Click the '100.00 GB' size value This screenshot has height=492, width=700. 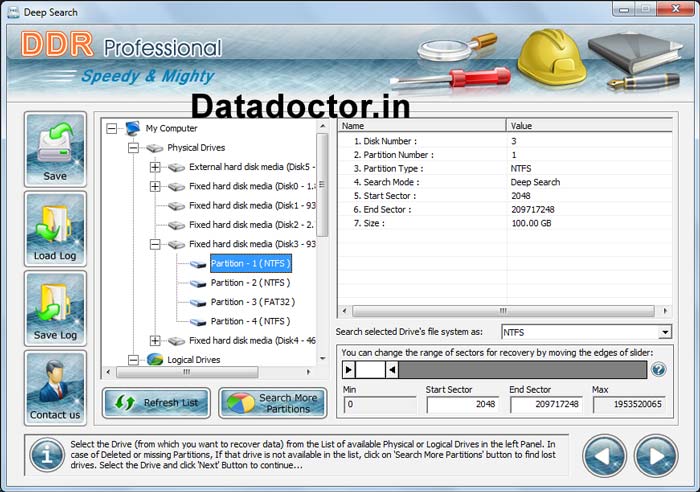(x=531, y=223)
